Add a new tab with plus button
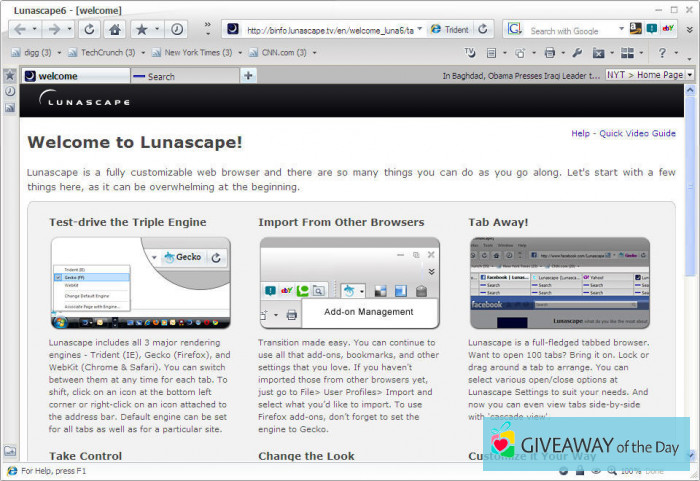 [248, 75]
